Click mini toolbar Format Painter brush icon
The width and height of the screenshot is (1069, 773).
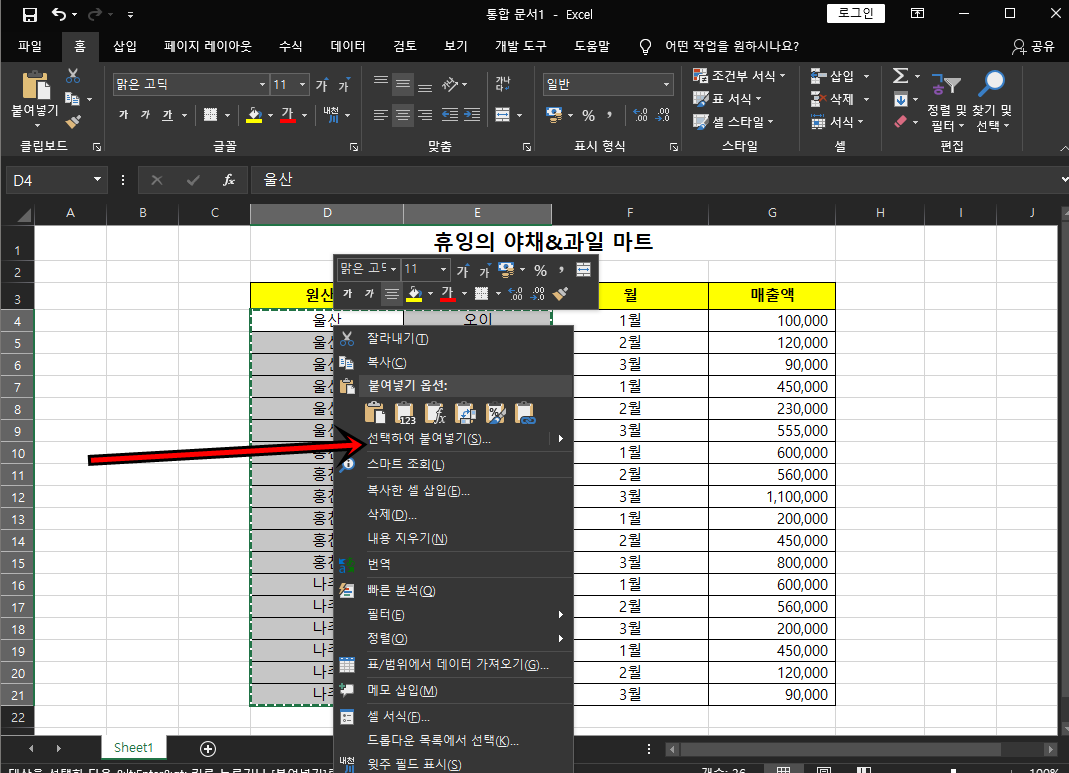click(560, 293)
